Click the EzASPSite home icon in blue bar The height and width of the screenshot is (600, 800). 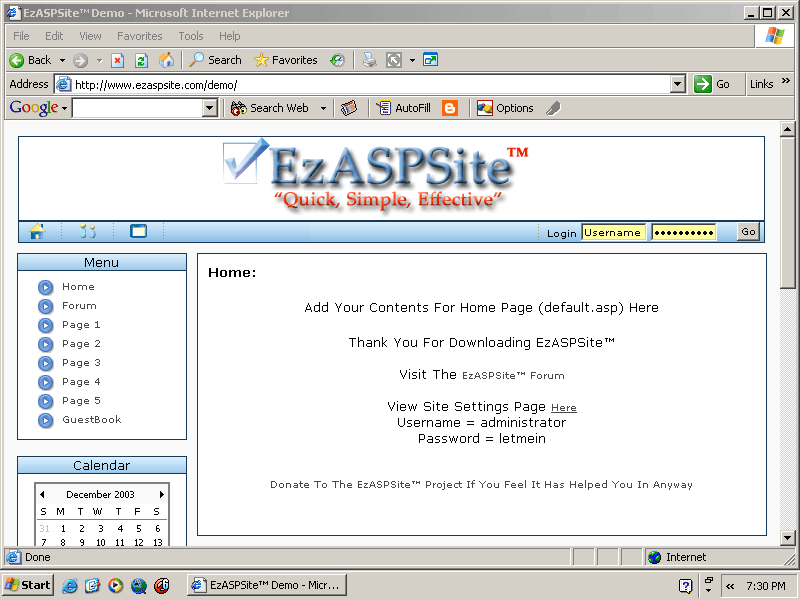point(37,231)
